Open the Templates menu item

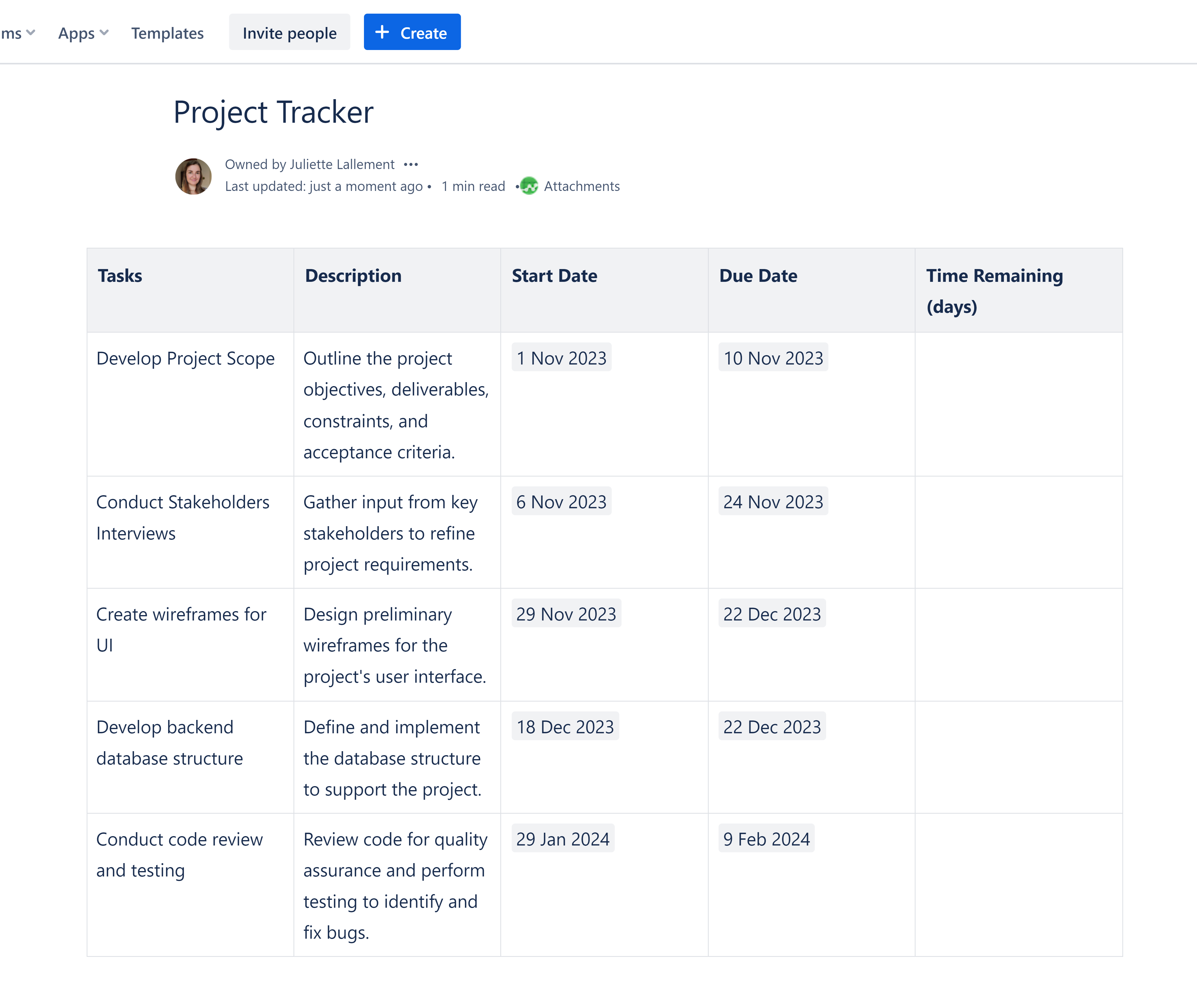[167, 33]
